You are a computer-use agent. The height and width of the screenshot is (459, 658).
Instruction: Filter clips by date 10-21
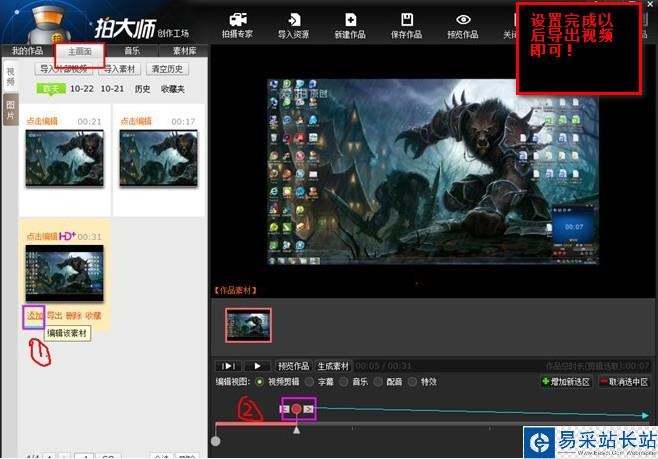[x=112, y=89]
